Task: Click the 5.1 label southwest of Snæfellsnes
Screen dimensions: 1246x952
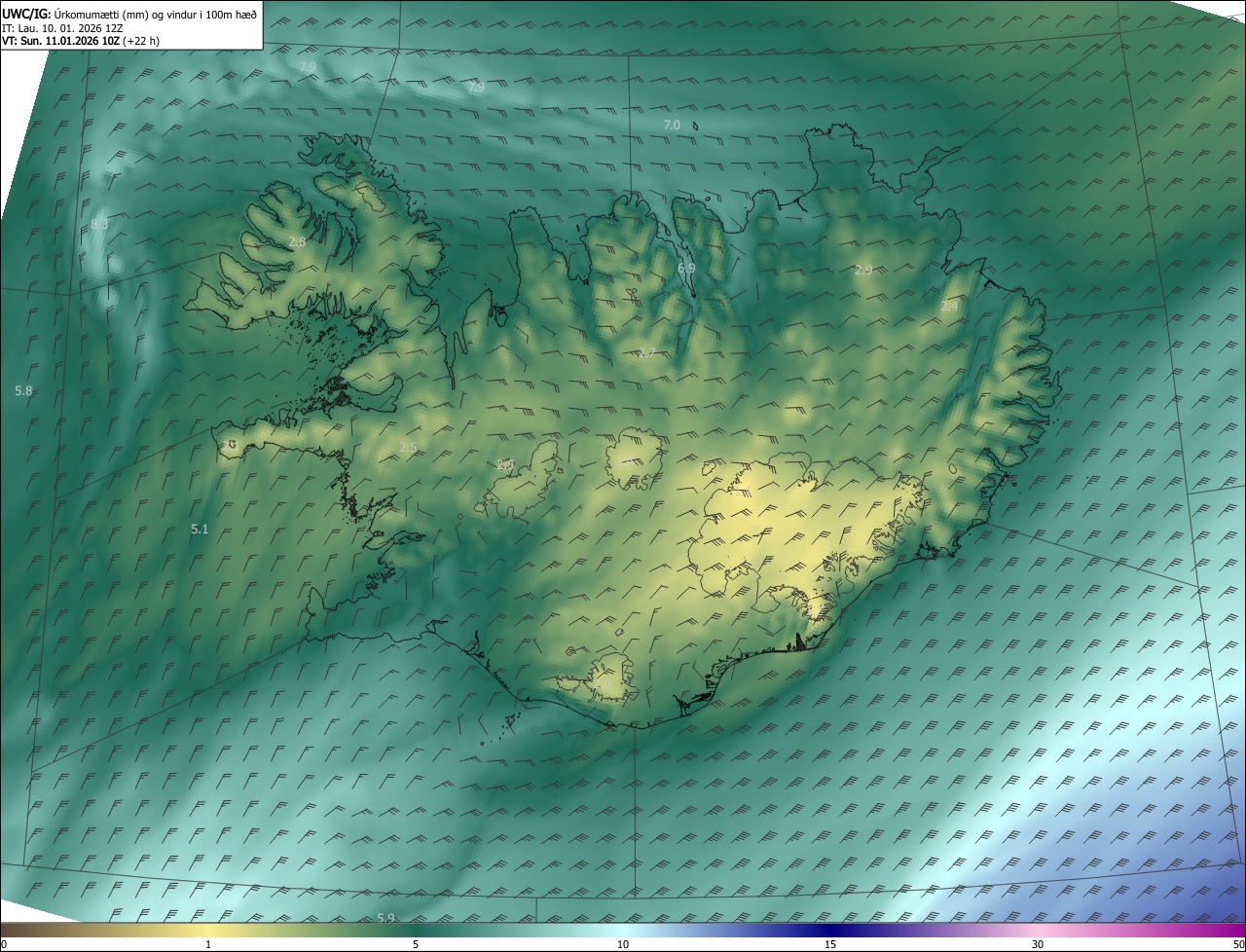Action: pyautogui.click(x=200, y=529)
